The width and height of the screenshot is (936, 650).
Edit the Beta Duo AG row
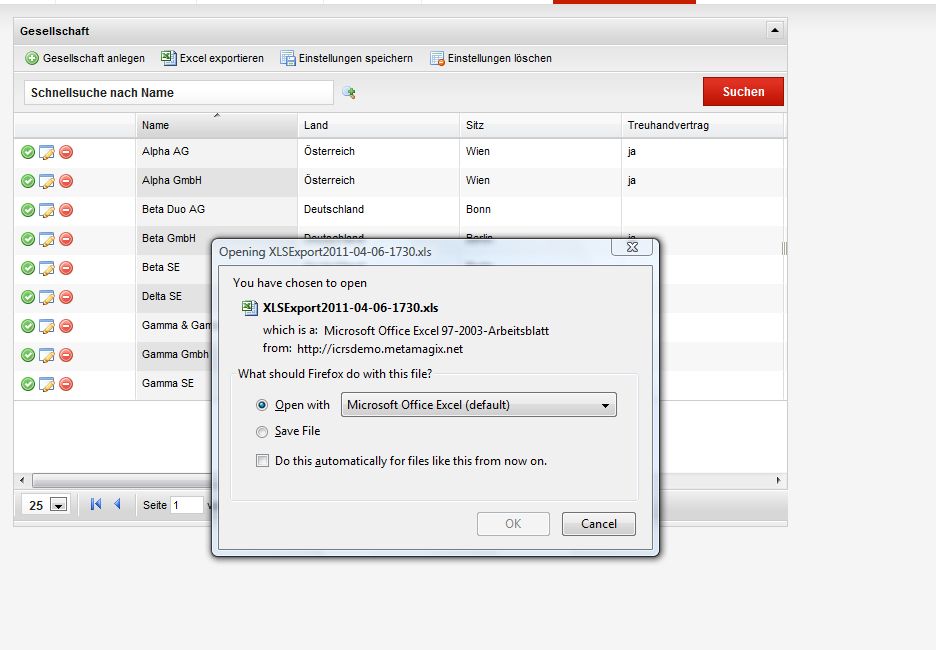47,210
